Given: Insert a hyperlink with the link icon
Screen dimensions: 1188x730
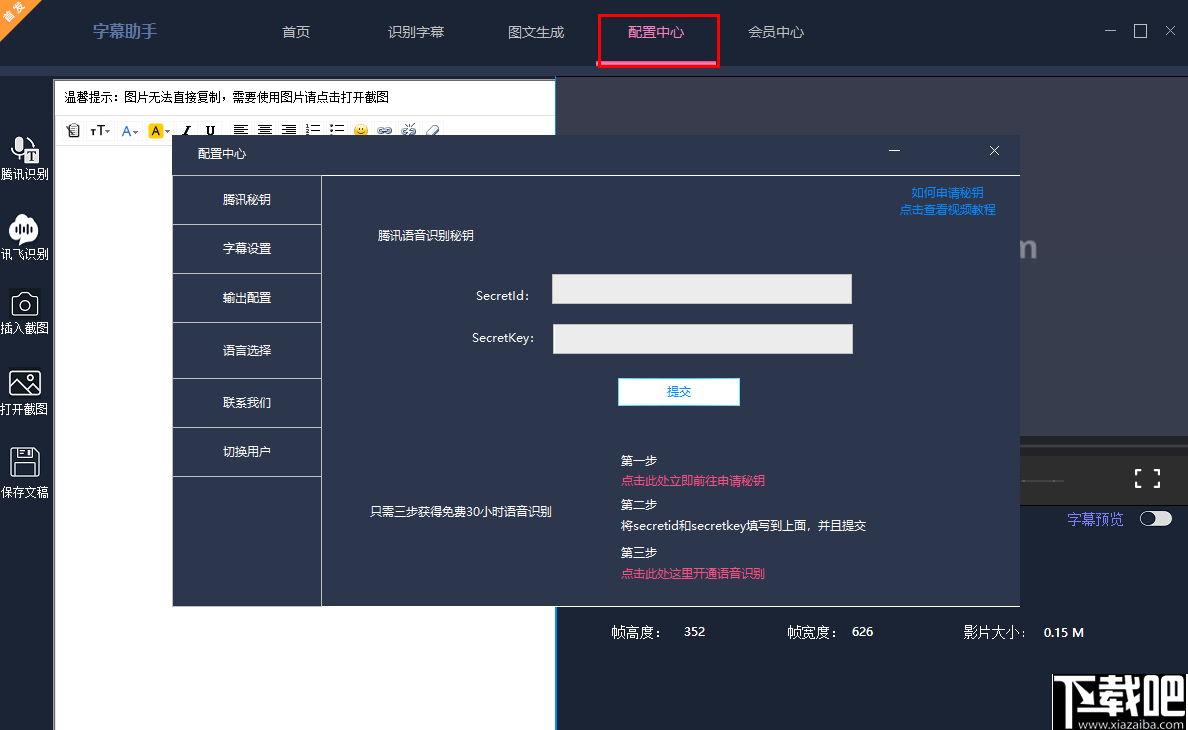Looking at the screenshot, I should [x=385, y=130].
